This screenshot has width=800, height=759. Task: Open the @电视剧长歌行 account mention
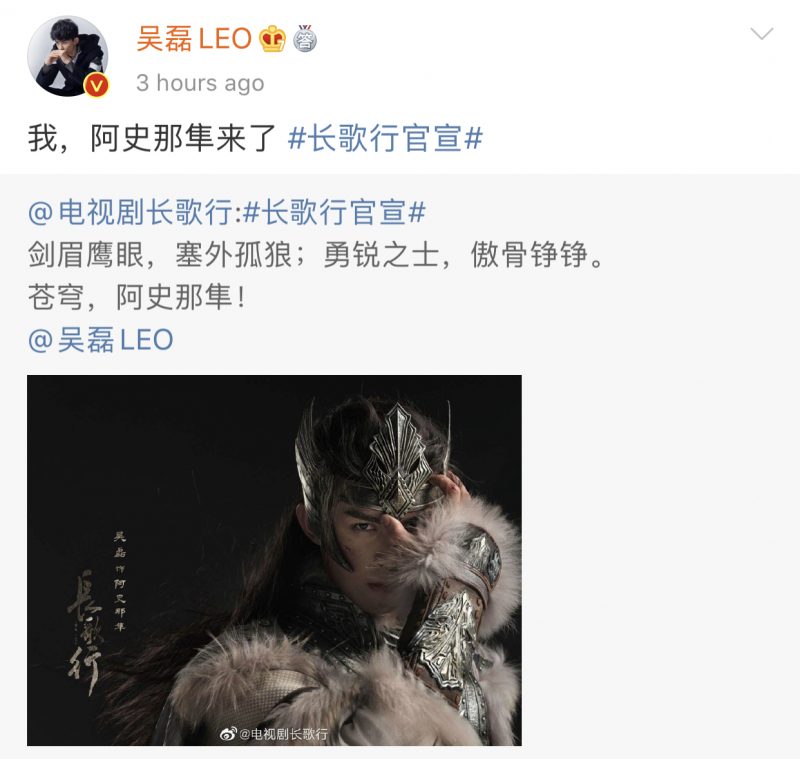pos(131,212)
